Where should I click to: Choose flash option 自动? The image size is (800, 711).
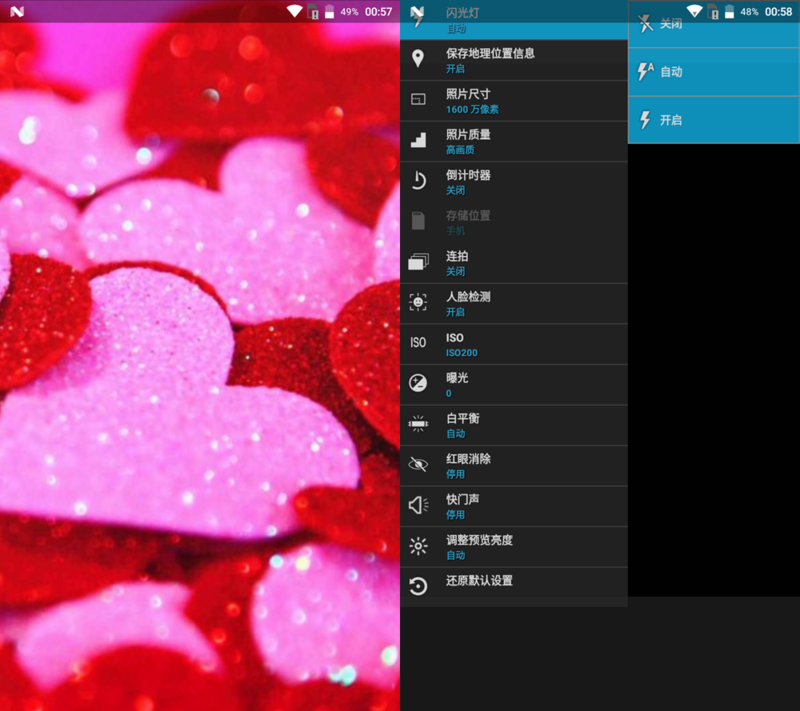714,72
